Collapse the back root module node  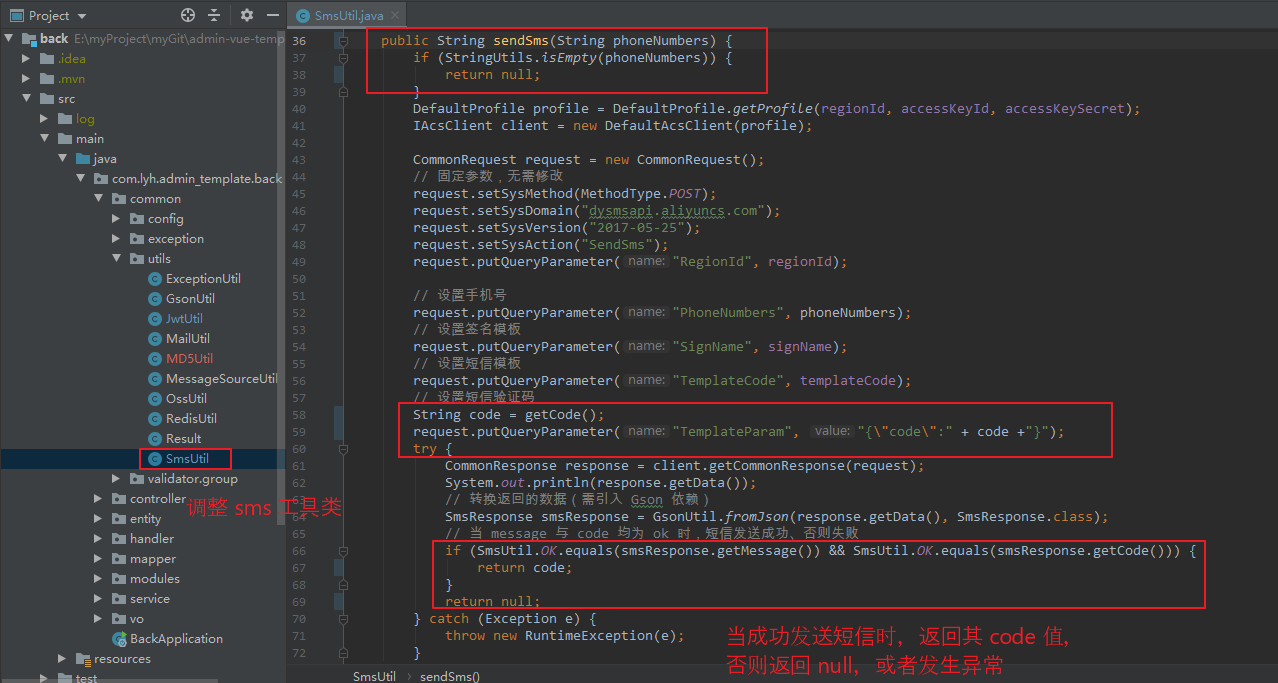[x=9, y=39]
